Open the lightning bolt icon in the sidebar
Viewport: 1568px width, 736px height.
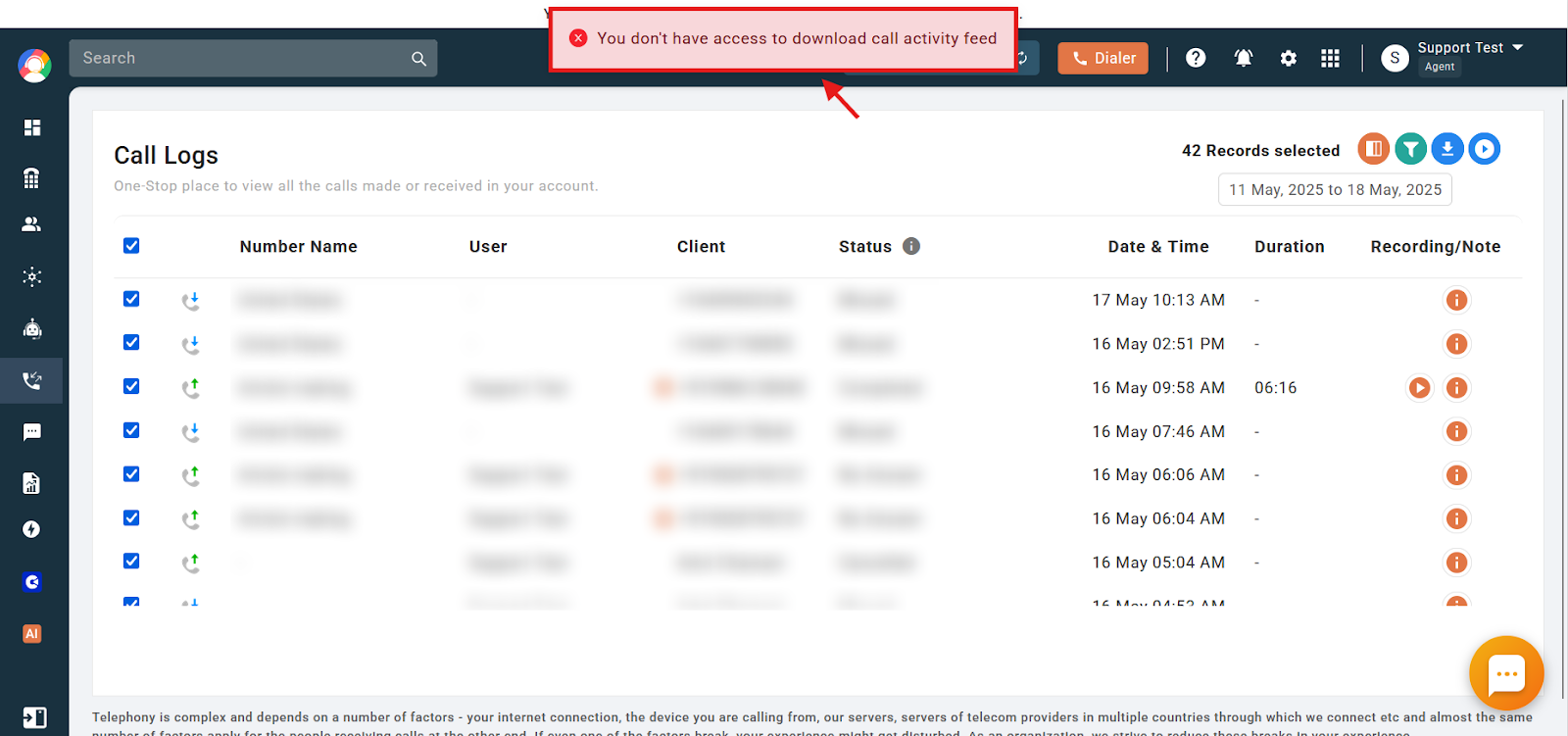tap(32, 529)
